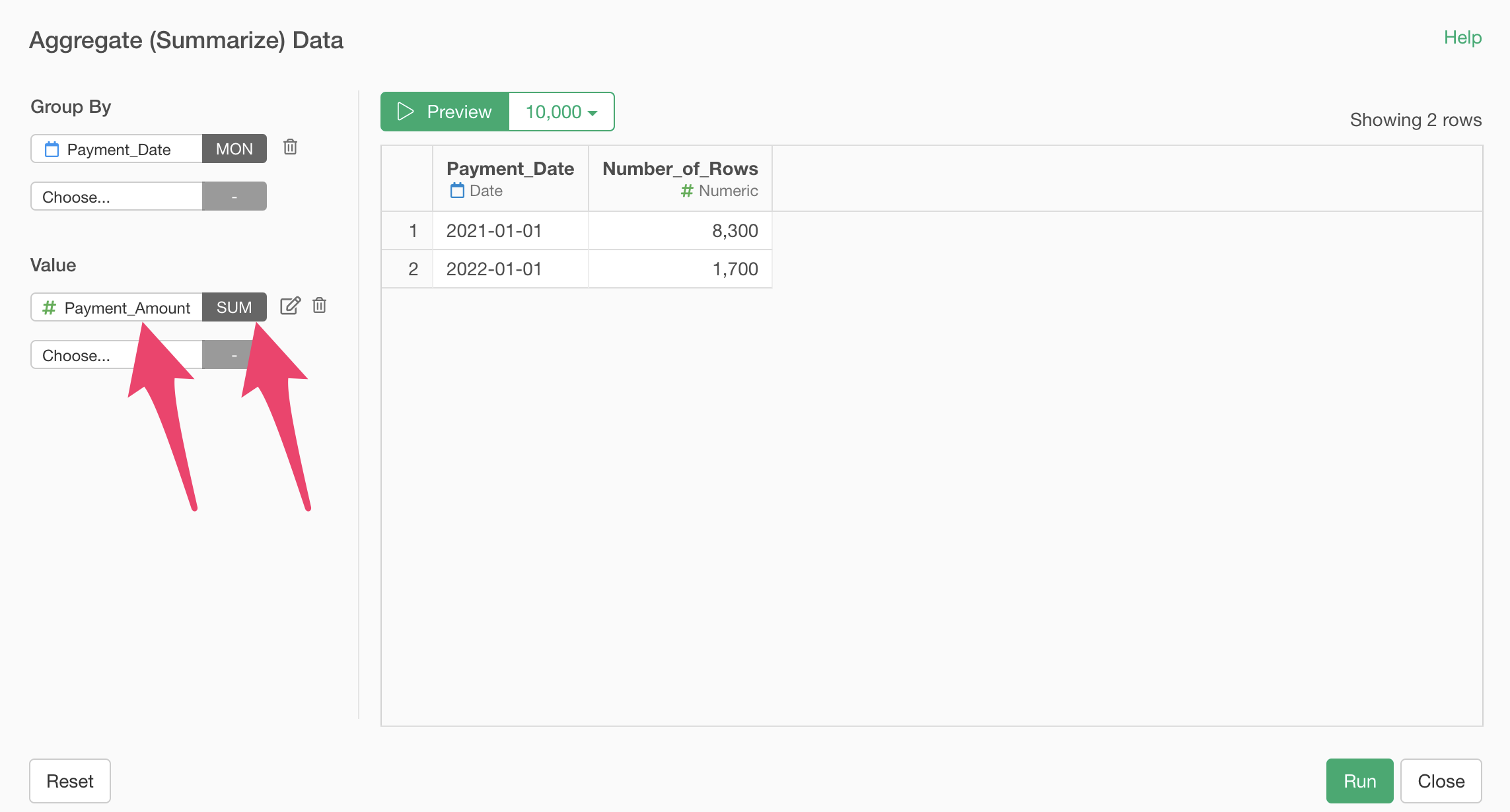Click the hash icon in Payment_Amount selector

[49, 308]
